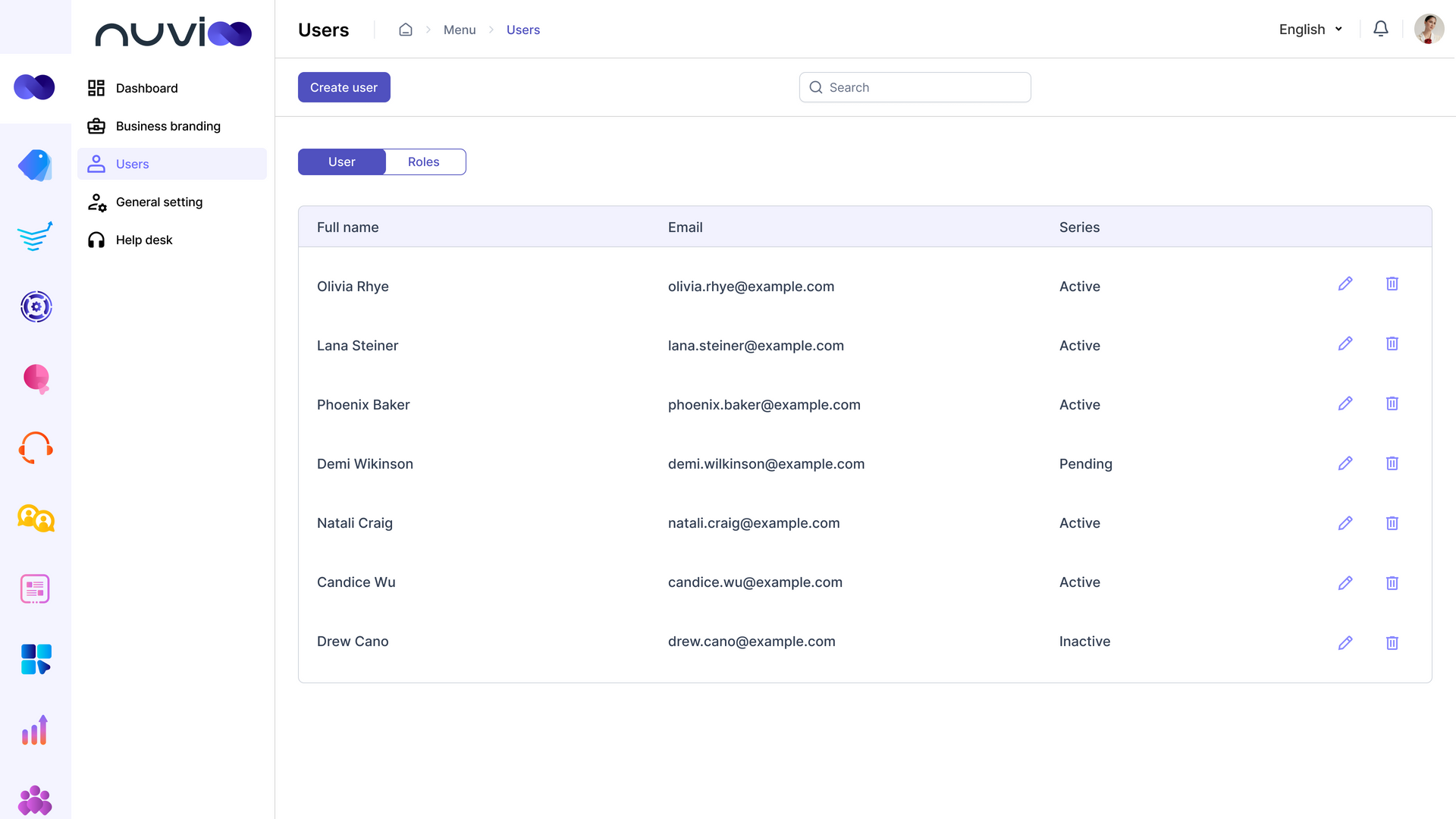Image resolution: width=1456 pixels, height=819 pixels.
Task: Click the Nuvi logo at the top
Action: click(172, 33)
